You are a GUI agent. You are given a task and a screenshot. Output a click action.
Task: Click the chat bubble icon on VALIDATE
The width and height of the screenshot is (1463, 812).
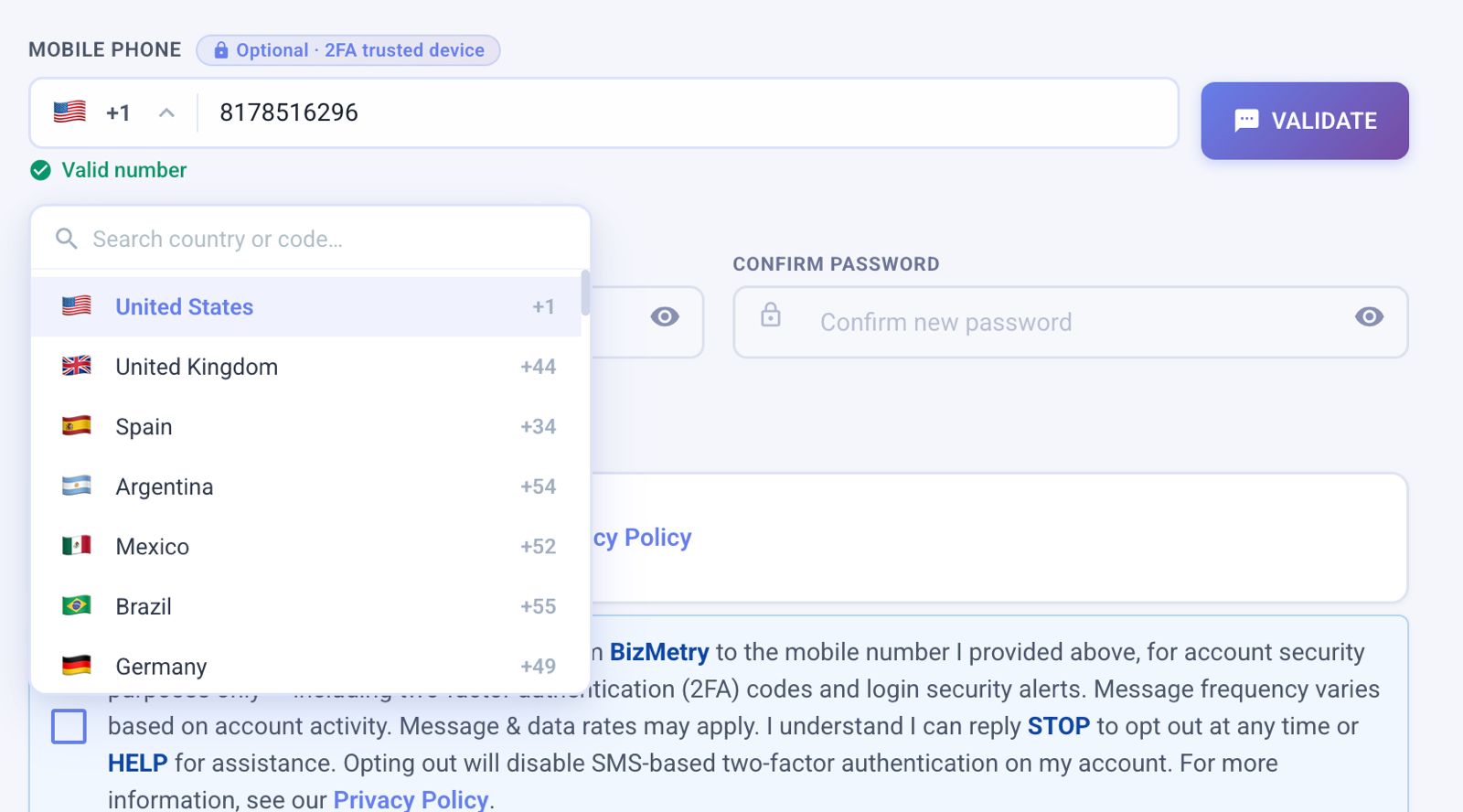click(1246, 121)
